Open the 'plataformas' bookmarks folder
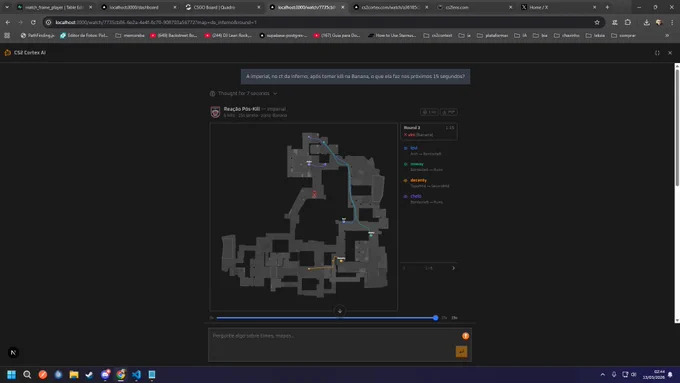 click(x=493, y=36)
